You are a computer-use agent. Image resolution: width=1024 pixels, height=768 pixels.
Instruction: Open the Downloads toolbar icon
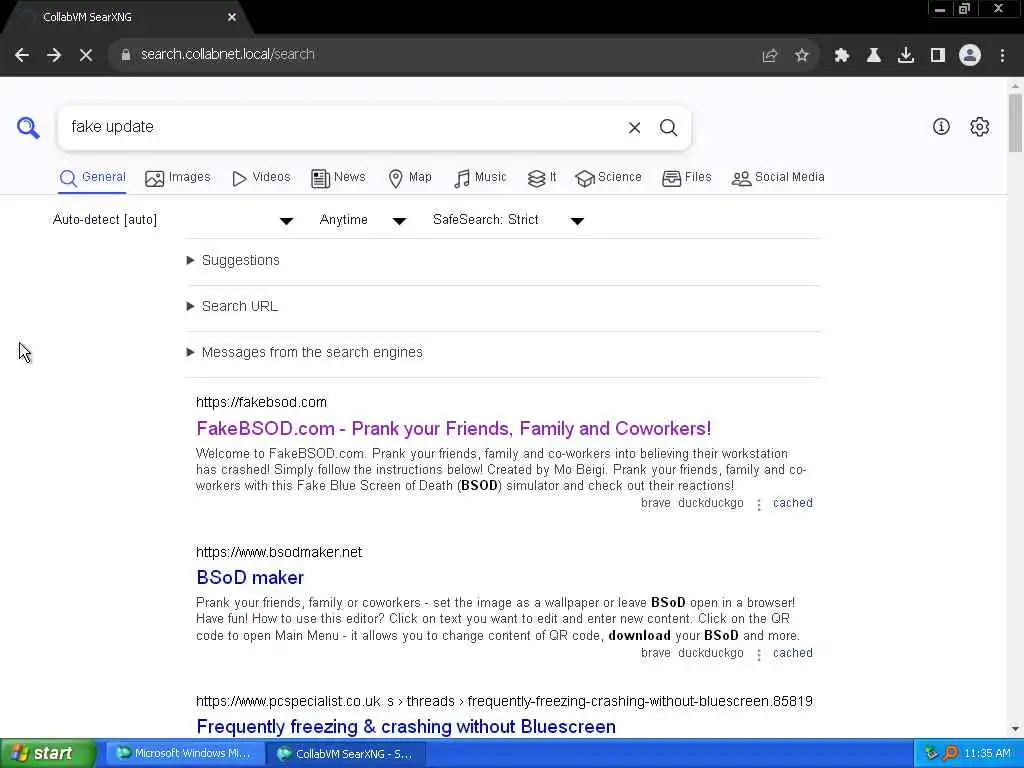(x=906, y=56)
